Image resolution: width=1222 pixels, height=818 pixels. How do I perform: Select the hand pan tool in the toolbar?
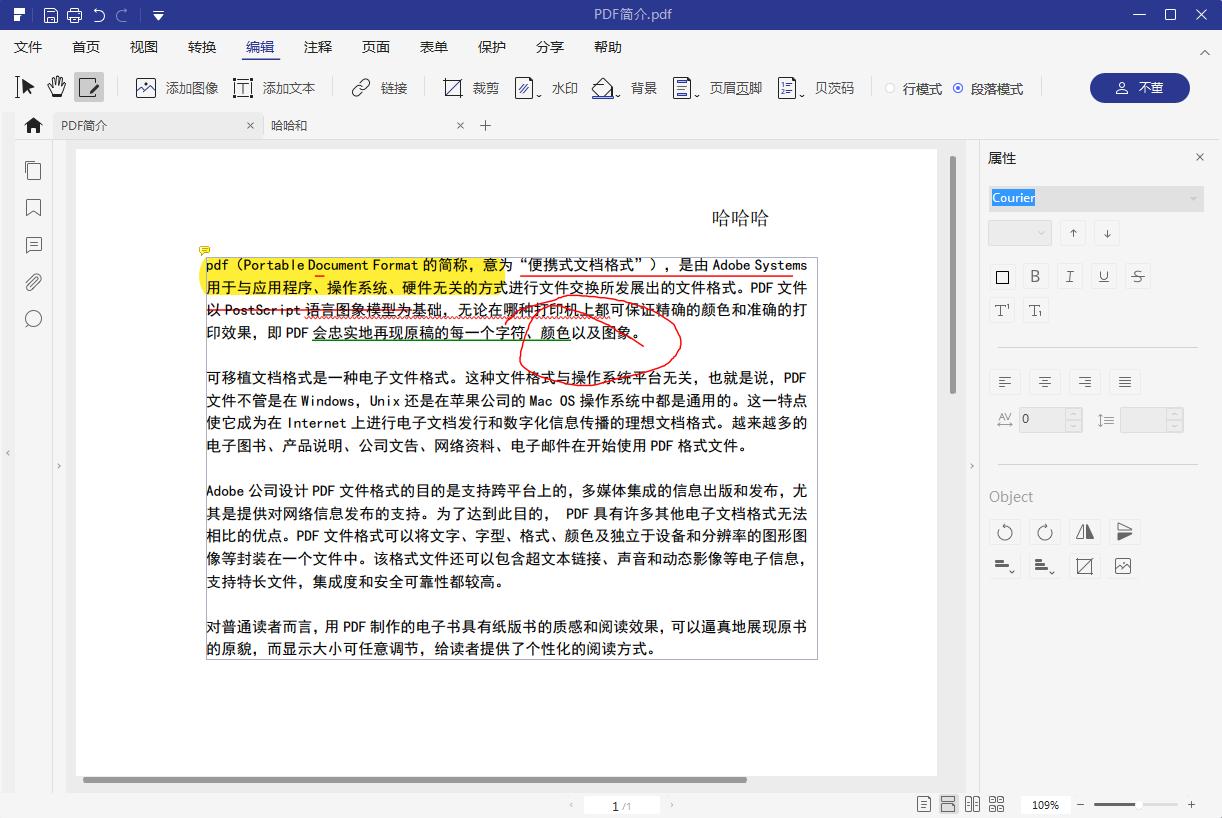coord(56,87)
